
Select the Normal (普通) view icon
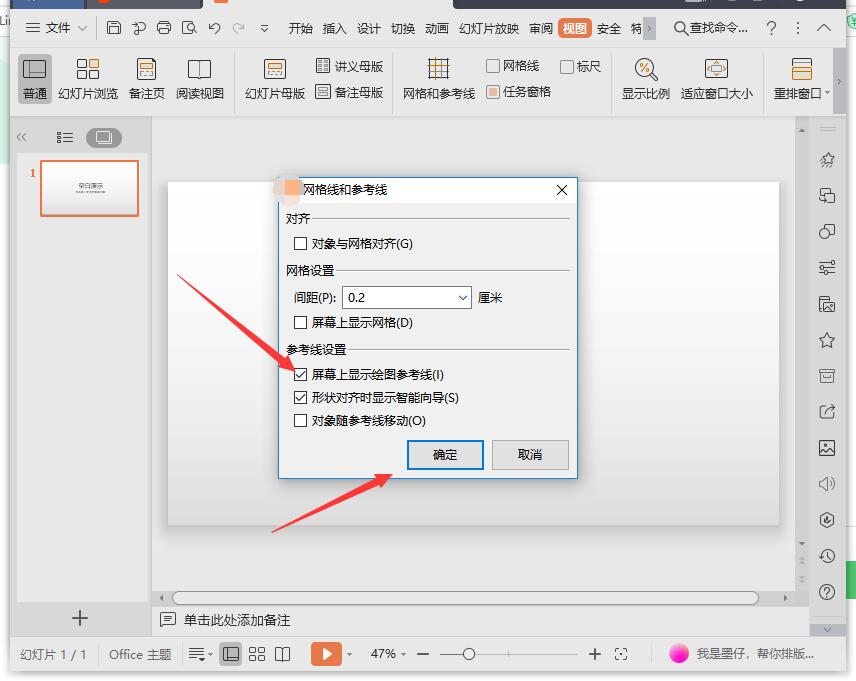click(34, 78)
